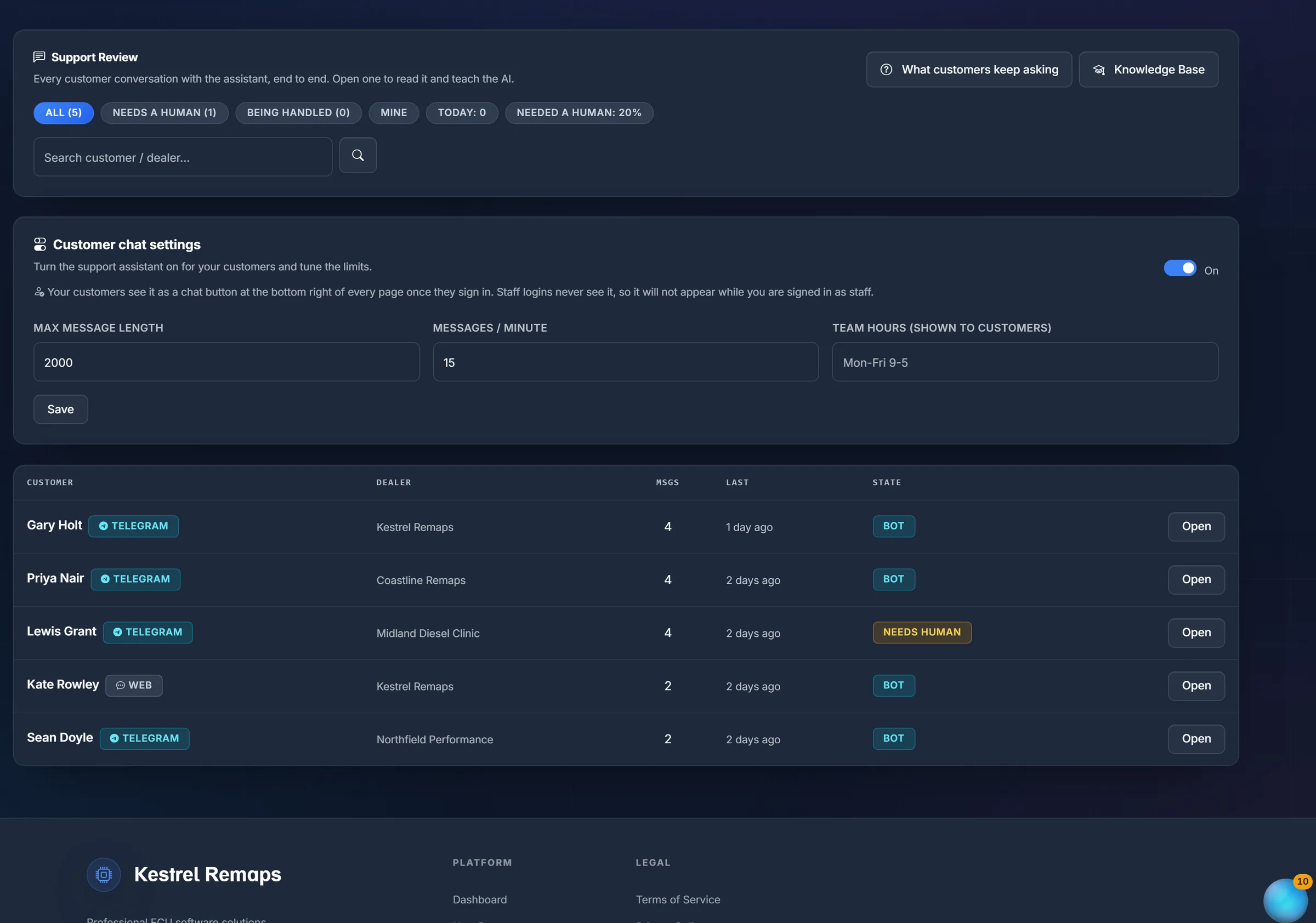The height and width of the screenshot is (923, 1316).
Task: Open the Terms of Service link
Action: (678, 899)
